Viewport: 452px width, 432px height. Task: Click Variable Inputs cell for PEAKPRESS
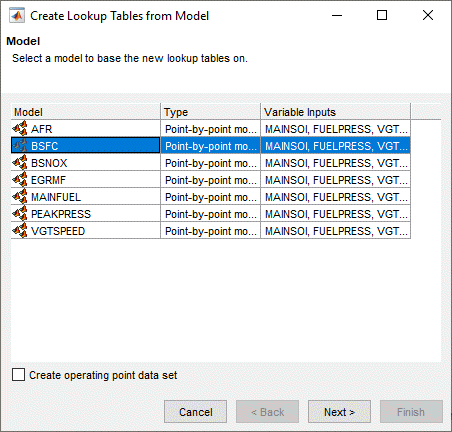335,214
